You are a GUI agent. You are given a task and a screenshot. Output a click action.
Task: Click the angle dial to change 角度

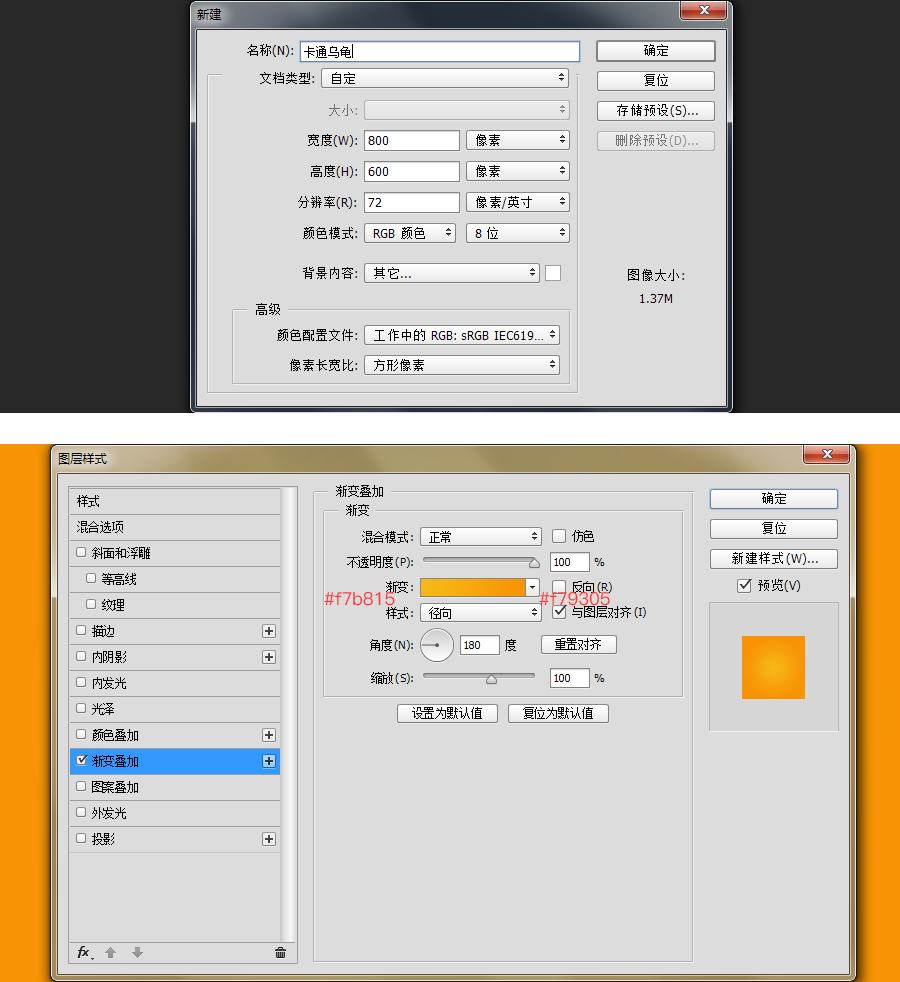(435, 645)
